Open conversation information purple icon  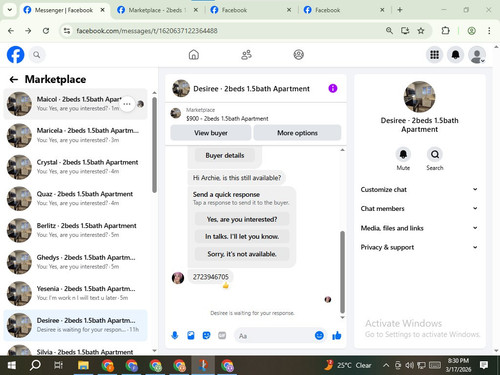pyautogui.click(x=333, y=88)
